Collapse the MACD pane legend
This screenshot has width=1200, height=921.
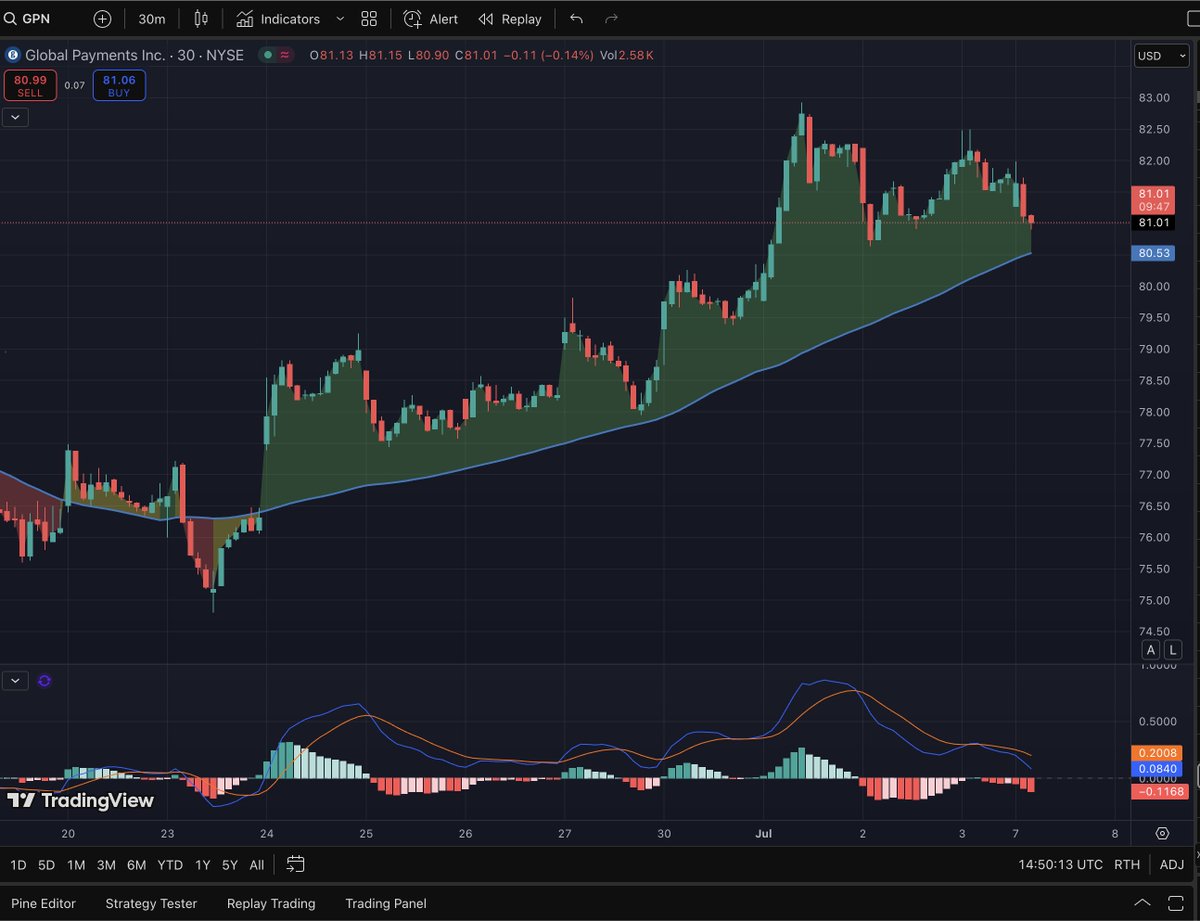[x=16, y=681]
